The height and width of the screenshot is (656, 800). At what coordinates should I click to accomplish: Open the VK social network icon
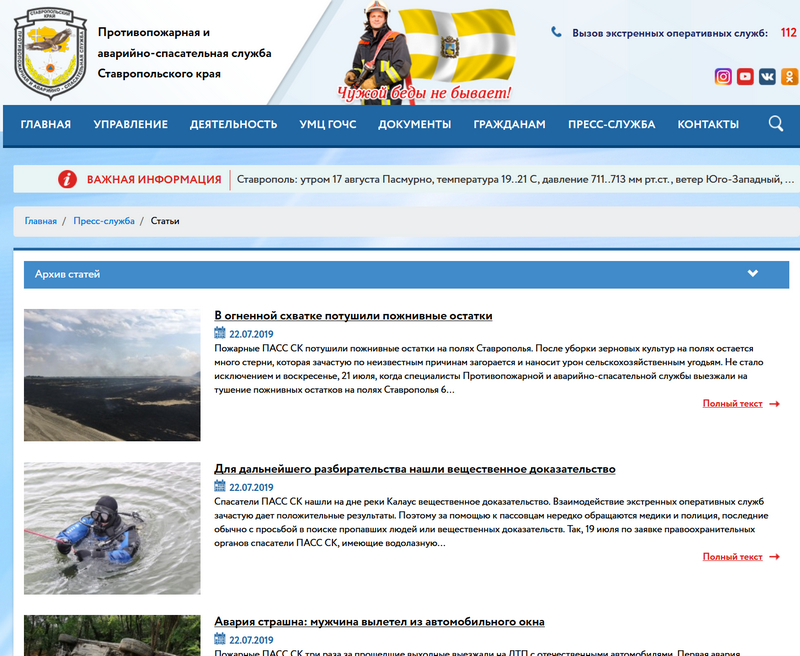[767, 76]
